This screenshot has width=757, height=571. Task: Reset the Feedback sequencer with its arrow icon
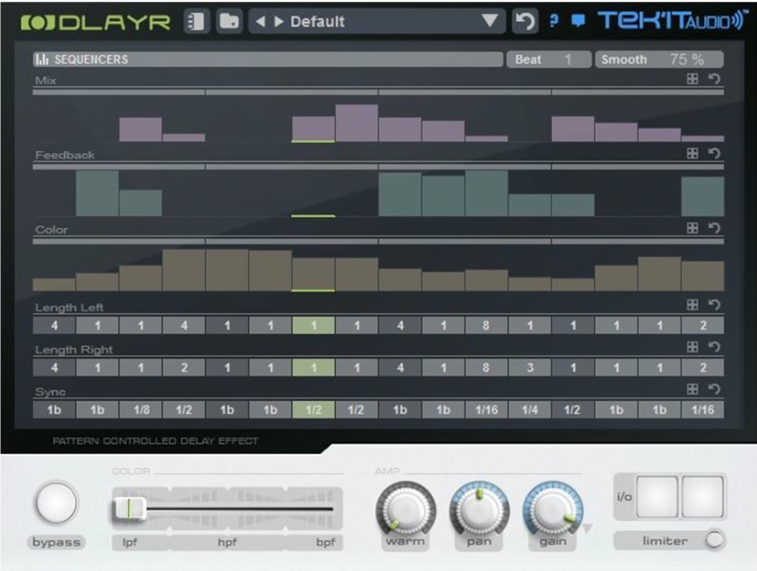[x=715, y=153]
